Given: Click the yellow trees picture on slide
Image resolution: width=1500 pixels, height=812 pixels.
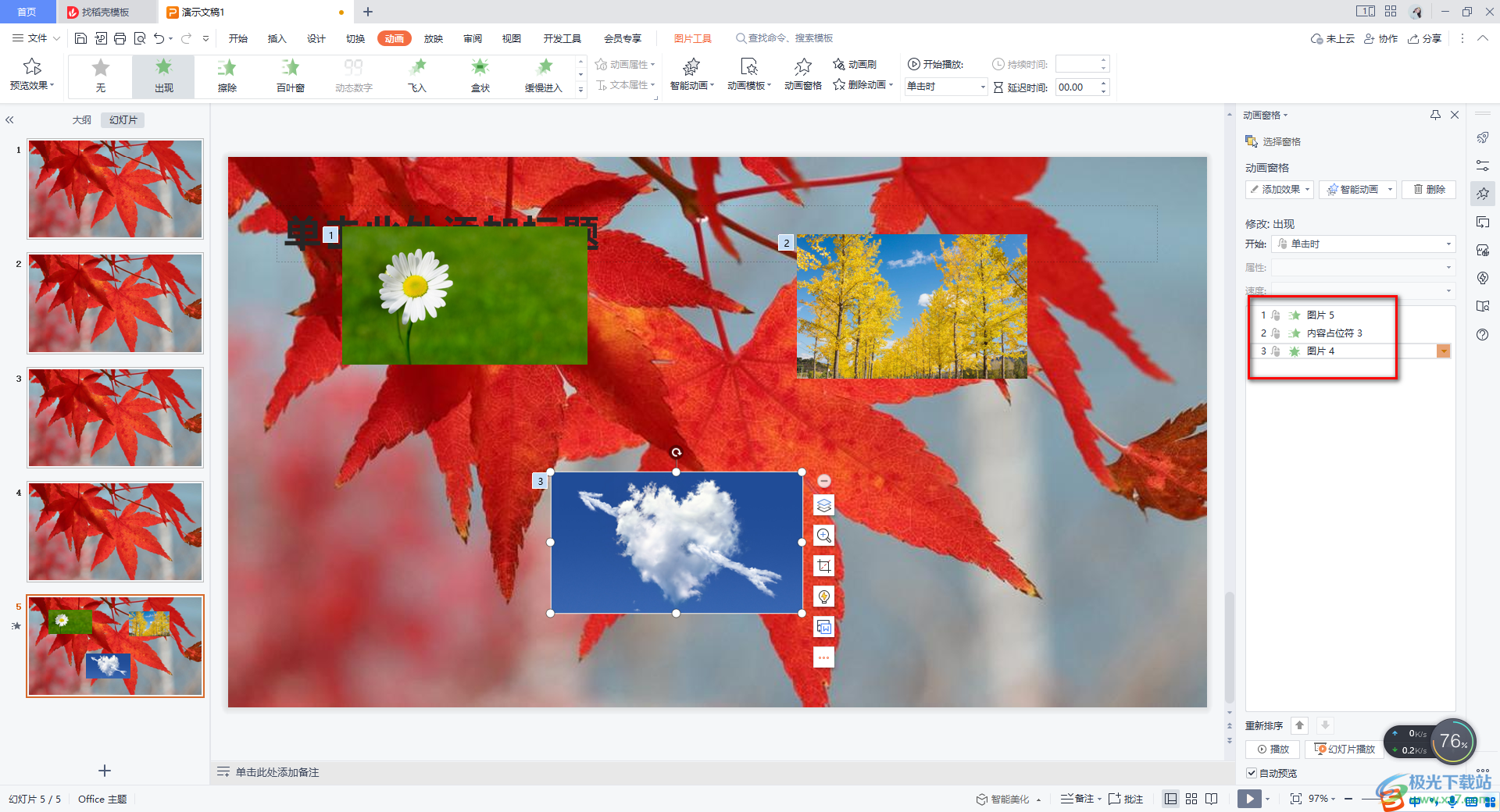Looking at the screenshot, I should (x=912, y=306).
